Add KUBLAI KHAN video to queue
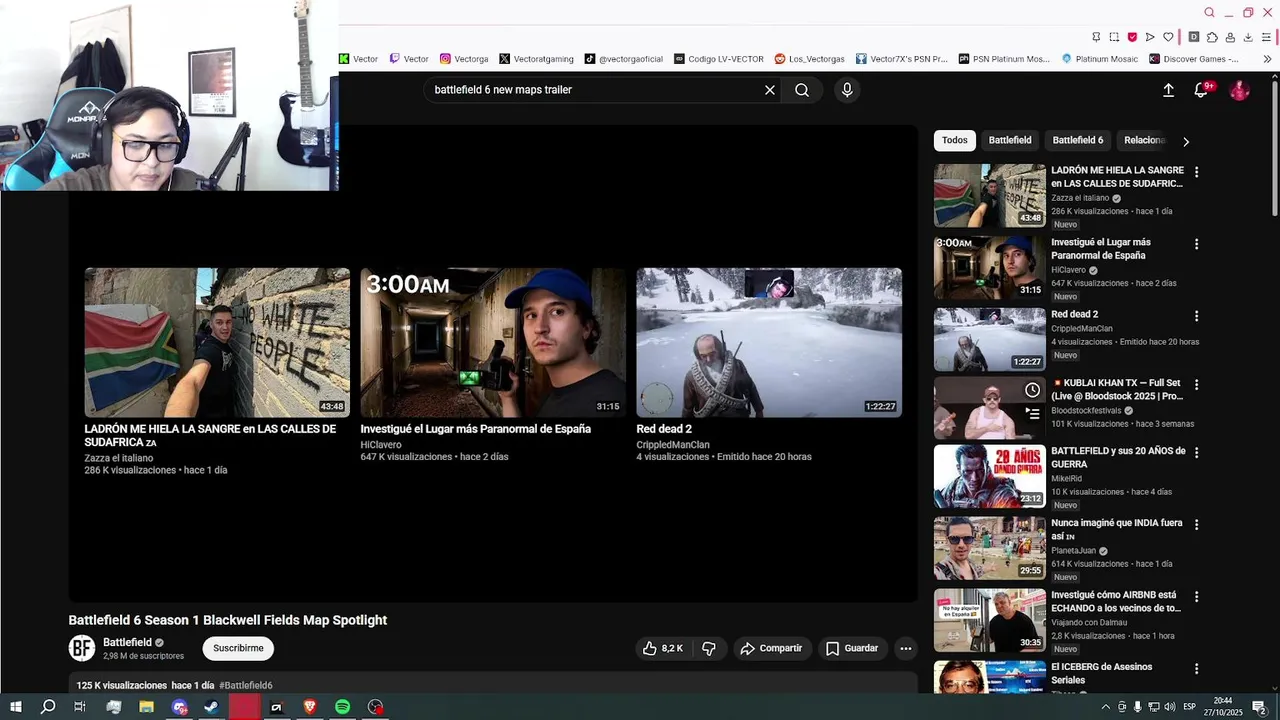 coord(1032,413)
